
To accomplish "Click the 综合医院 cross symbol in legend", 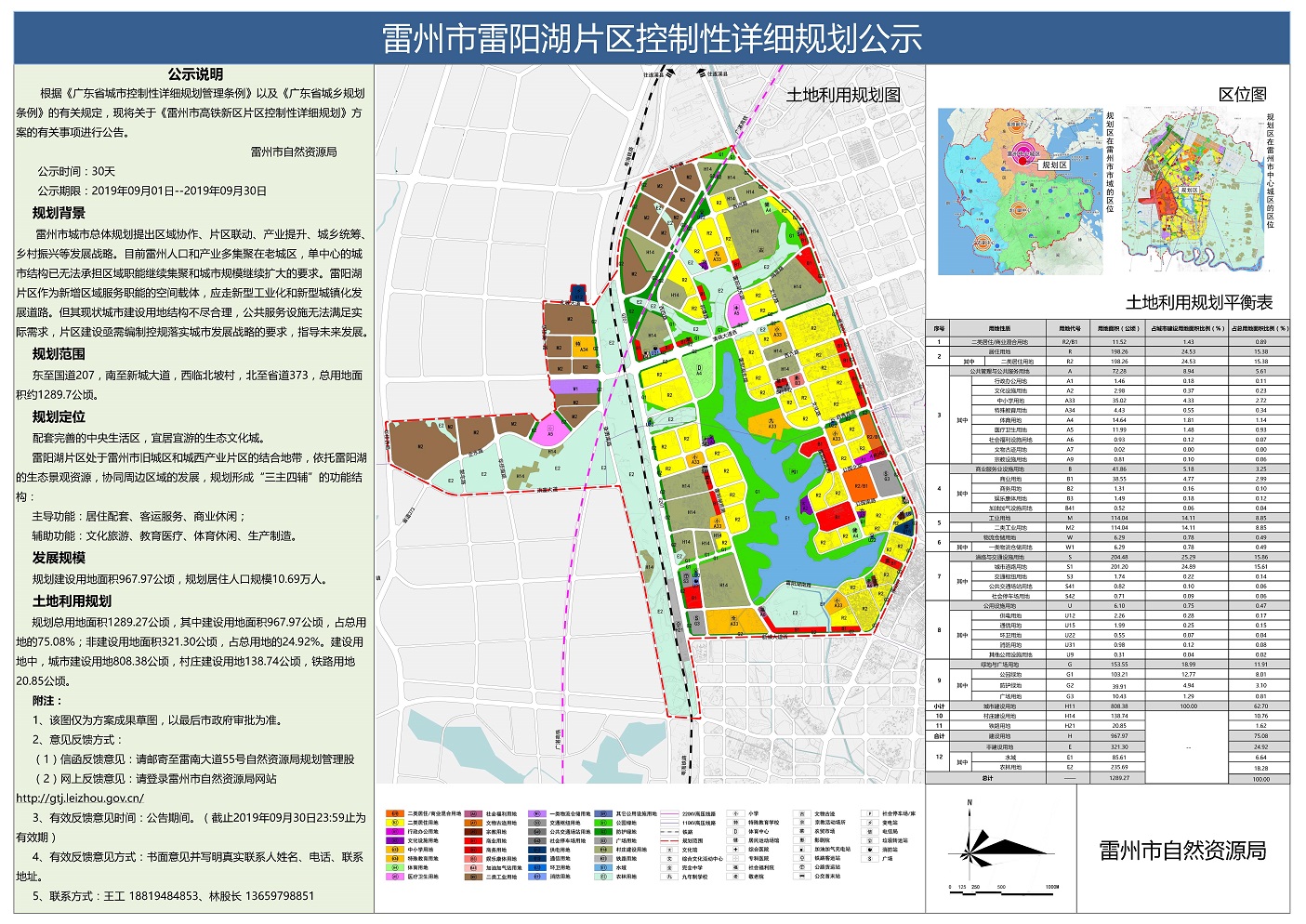I will click(x=735, y=850).
